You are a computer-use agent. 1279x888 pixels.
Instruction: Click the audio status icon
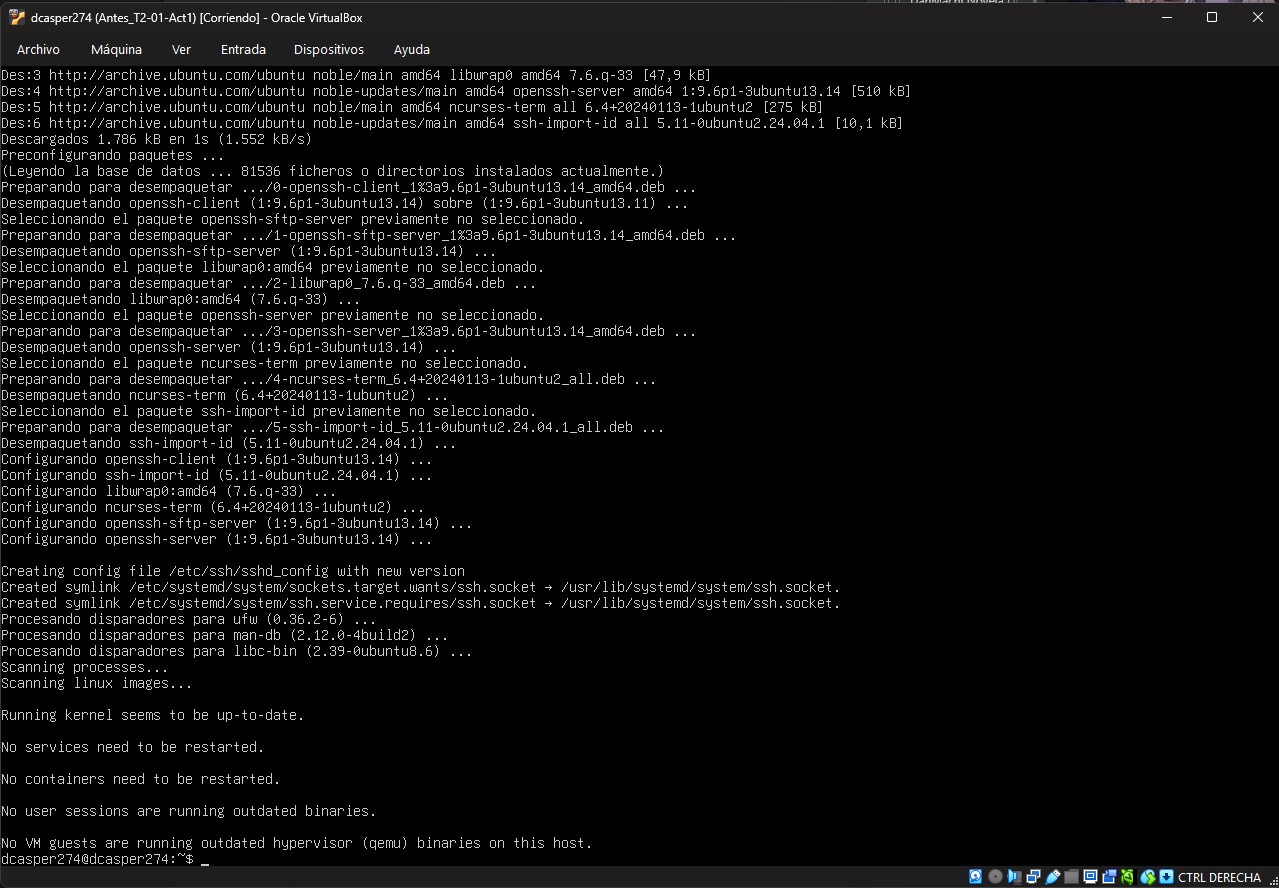(1014, 877)
